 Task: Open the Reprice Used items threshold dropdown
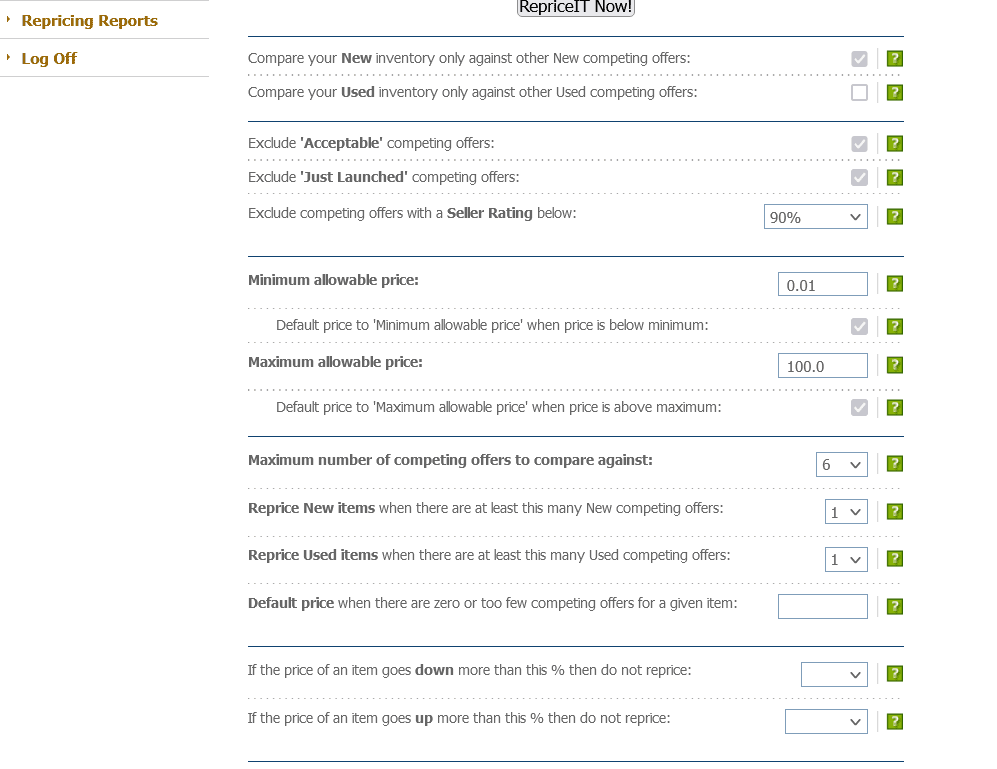846,558
